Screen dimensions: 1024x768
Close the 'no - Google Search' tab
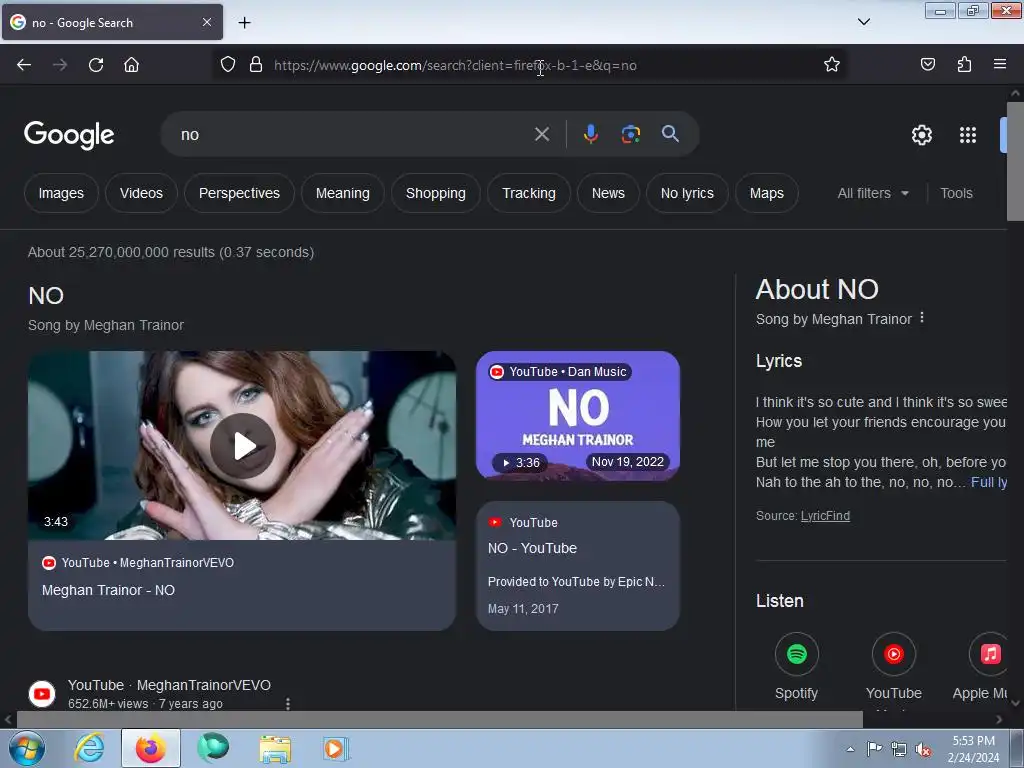pyautogui.click(x=207, y=22)
